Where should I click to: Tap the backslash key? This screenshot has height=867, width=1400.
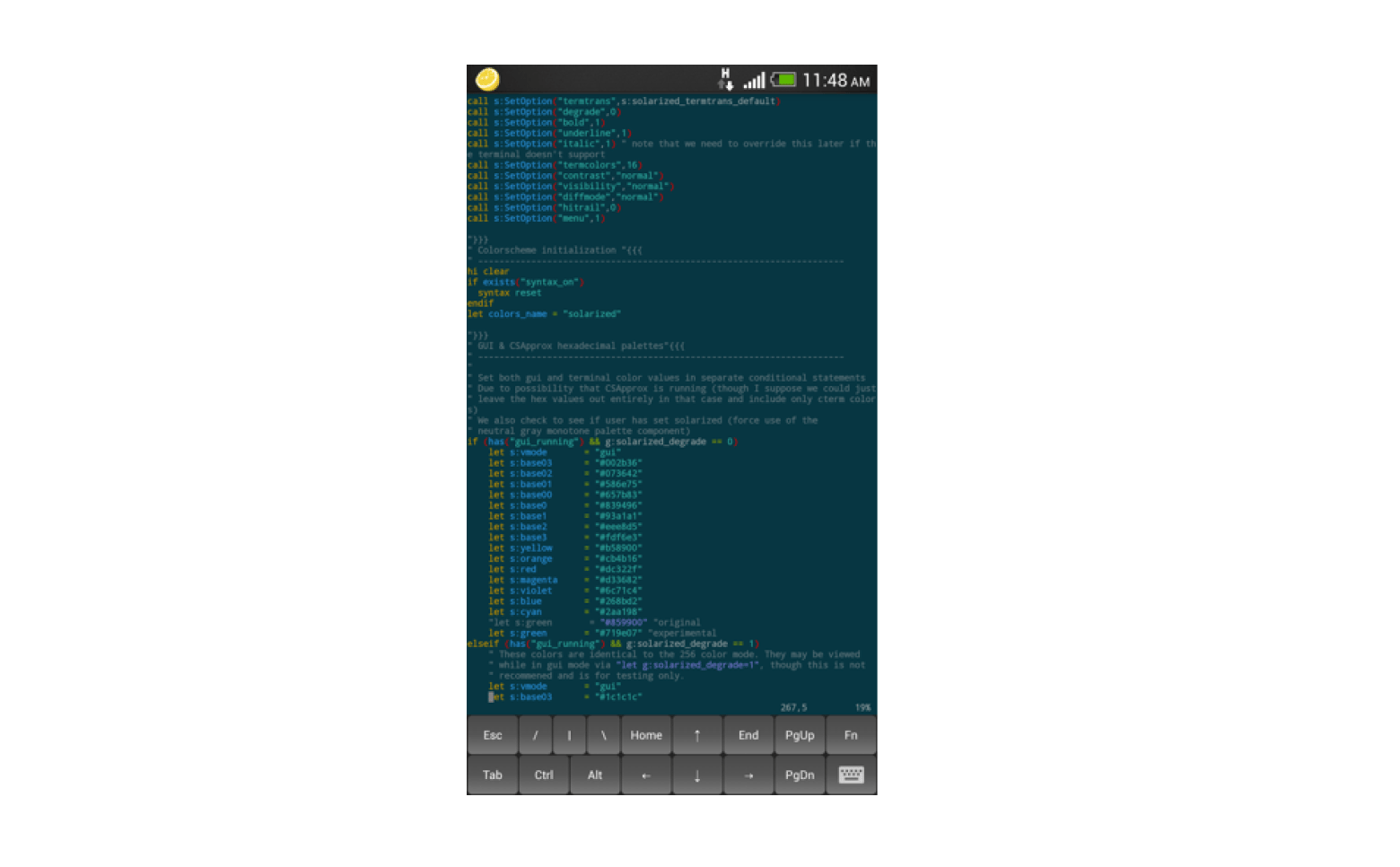(x=603, y=735)
